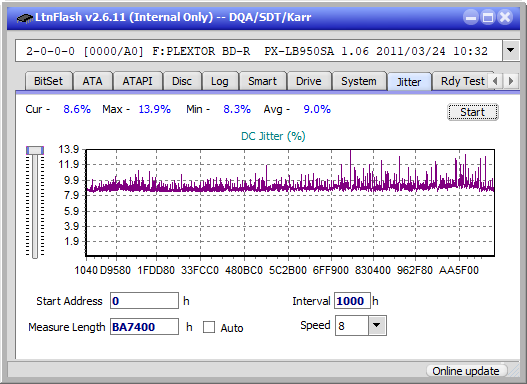Click the y-axis label 11.9
The image size is (527, 384).
tap(69, 165)
